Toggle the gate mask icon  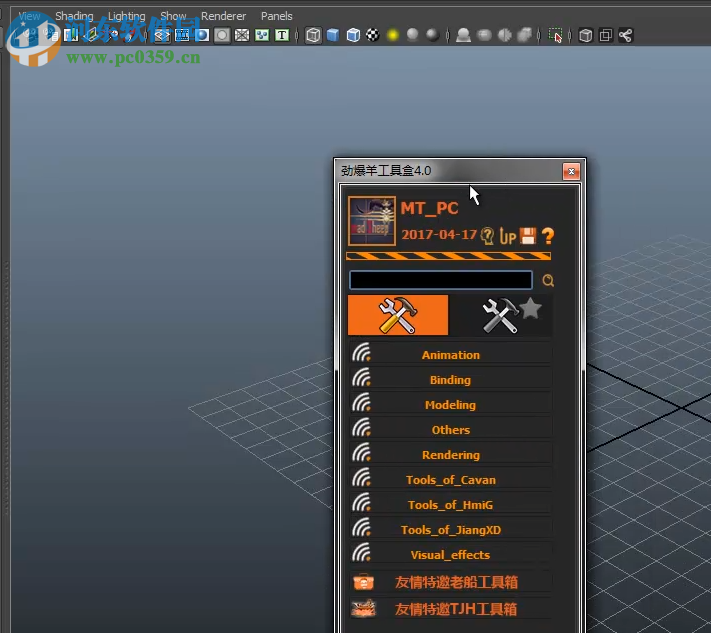point(222,35)
